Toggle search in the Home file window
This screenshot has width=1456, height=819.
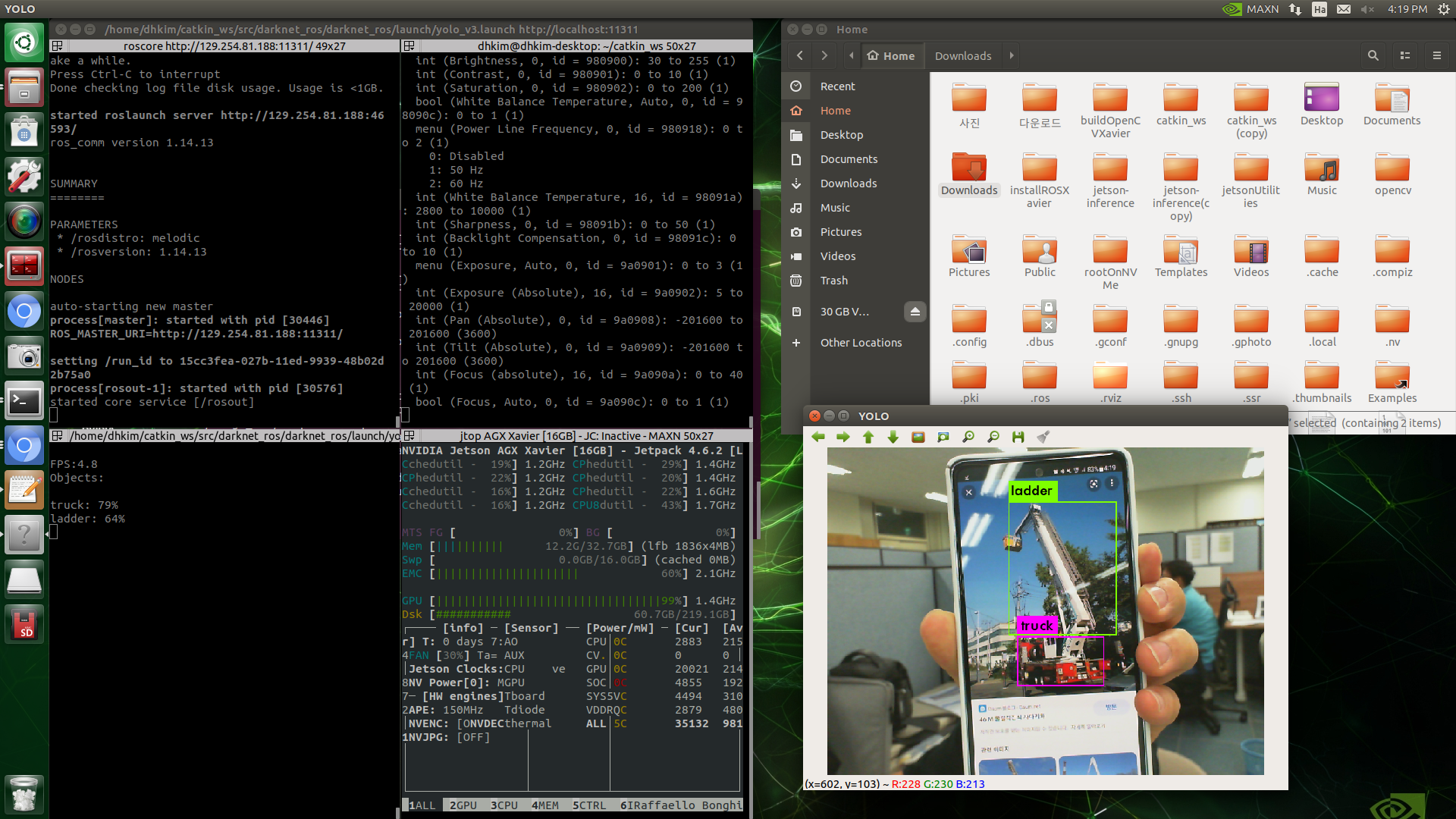(1373, 55)
